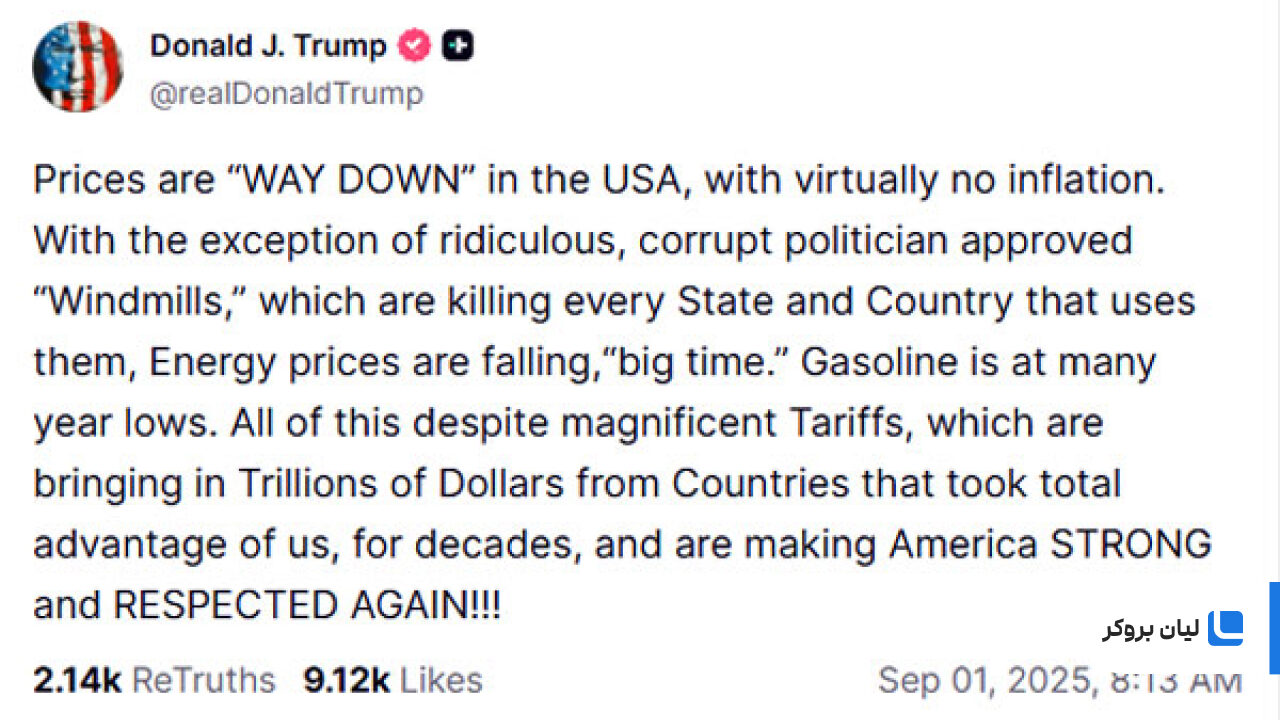1281x720 pixels.
Task: Click "RESPECTED AGAIN!!!" at the post's end
Action: click(x=307, y=604)
